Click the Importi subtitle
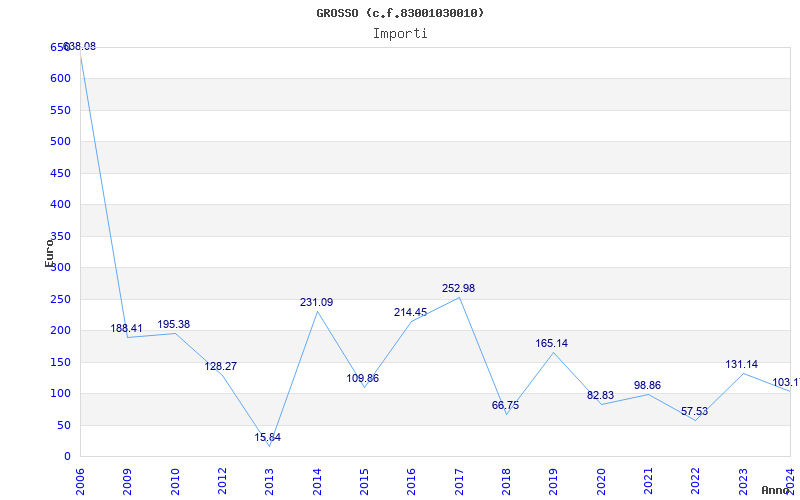This screenshot has height=500, width=800. [400, 34]
